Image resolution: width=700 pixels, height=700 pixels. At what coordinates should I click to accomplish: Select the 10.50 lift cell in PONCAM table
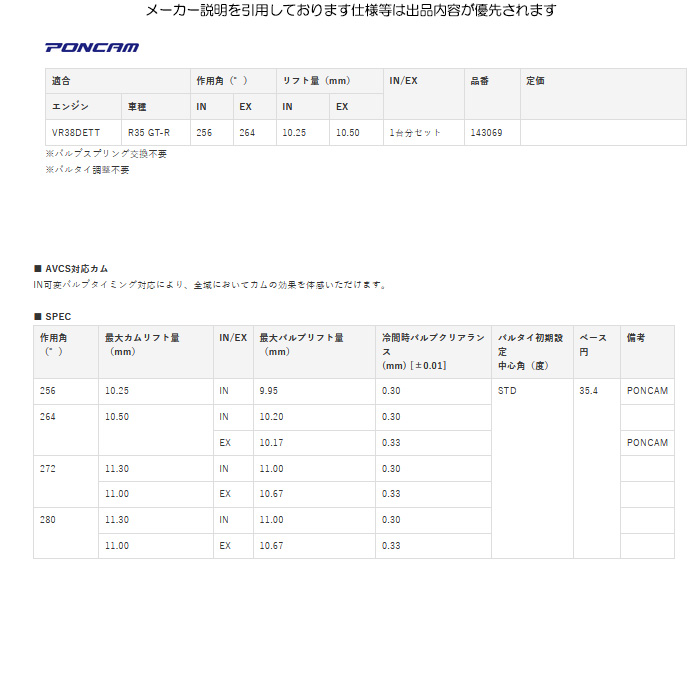click(356, 133)
